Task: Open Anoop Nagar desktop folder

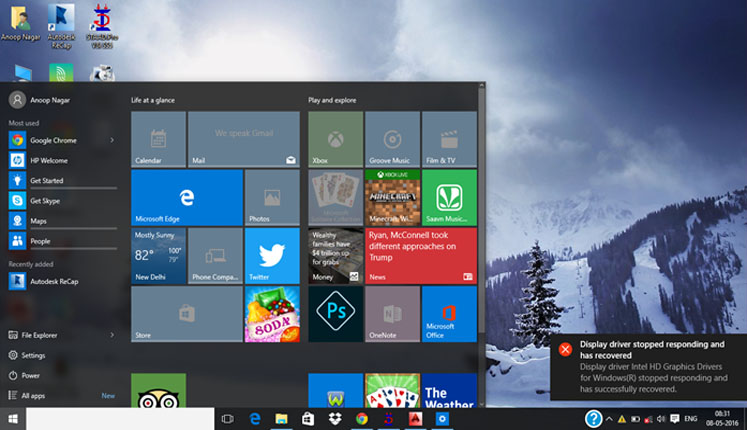Action: tap(20, 24)
